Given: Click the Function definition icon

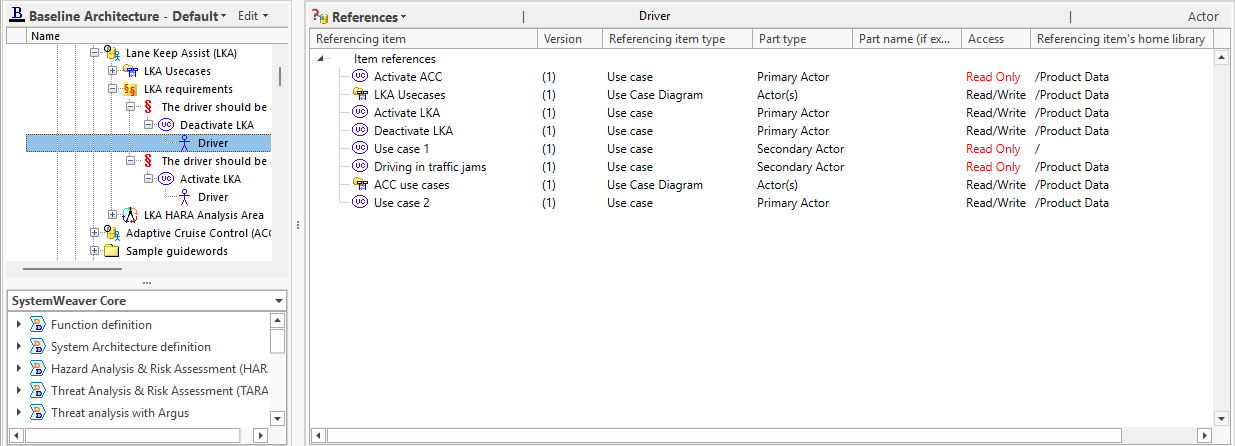Looking at the screenshot, I should (38, 325).
